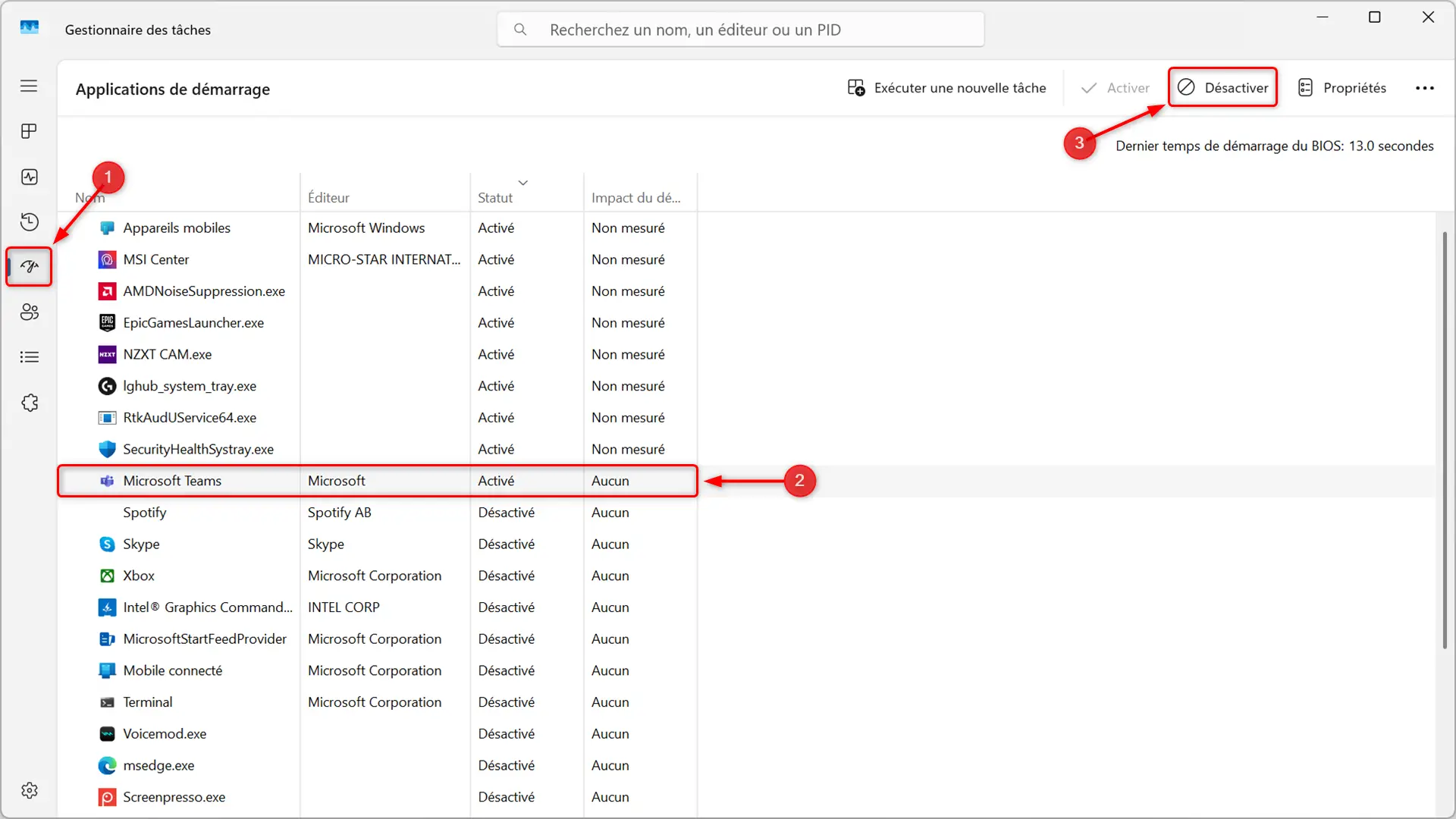Viewport: 1456px width, 819px height.
Task: Click INTEL CORP publisher cell
Action: (344, 607)
